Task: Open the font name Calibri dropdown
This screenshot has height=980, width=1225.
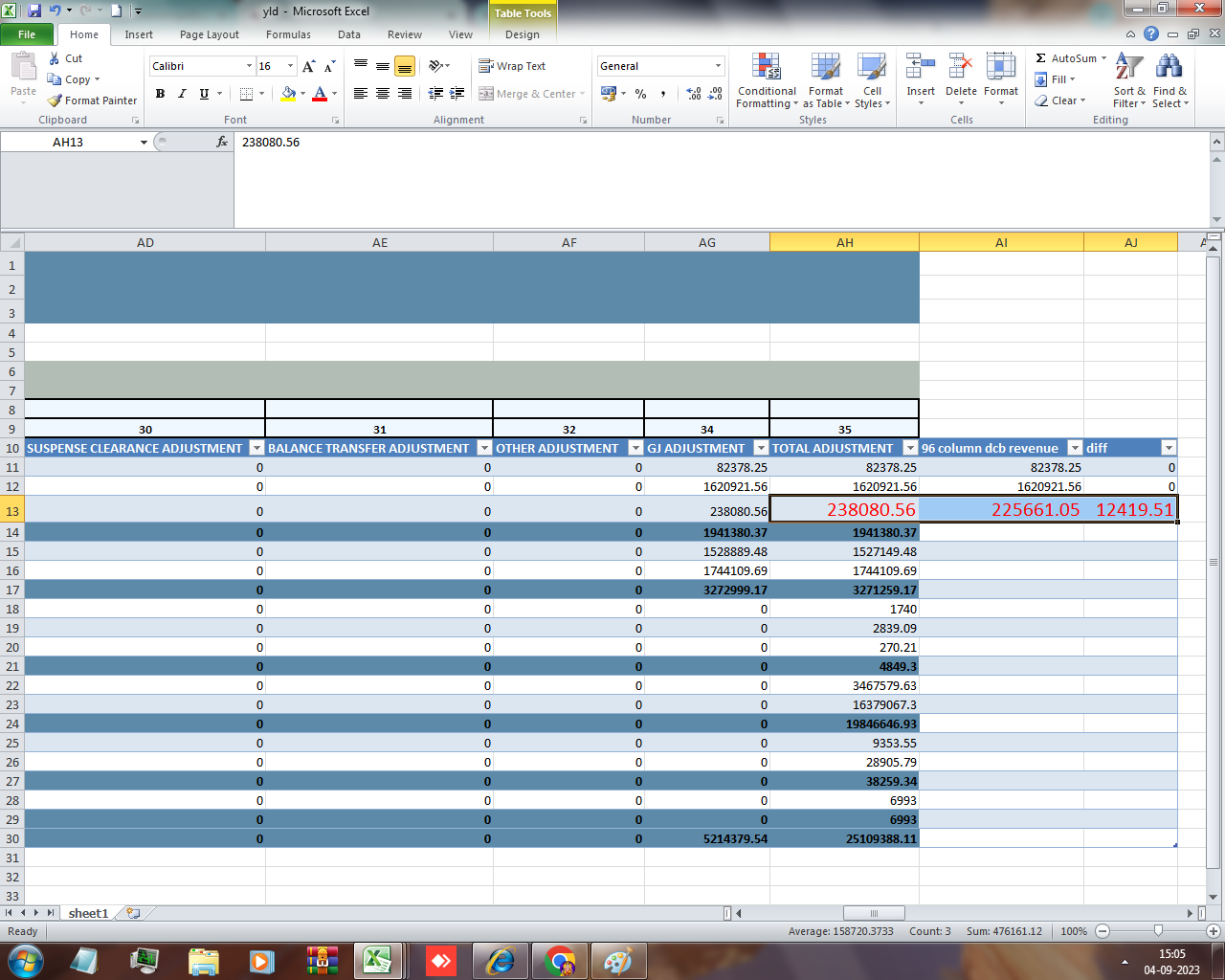Action: [x=249, y=66]
